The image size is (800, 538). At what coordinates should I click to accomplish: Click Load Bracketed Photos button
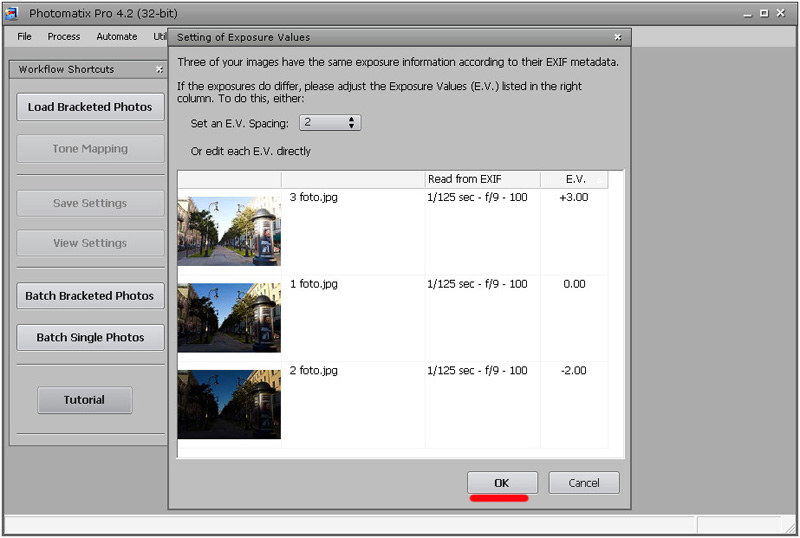pyautogui.click(x=90, y=107)
